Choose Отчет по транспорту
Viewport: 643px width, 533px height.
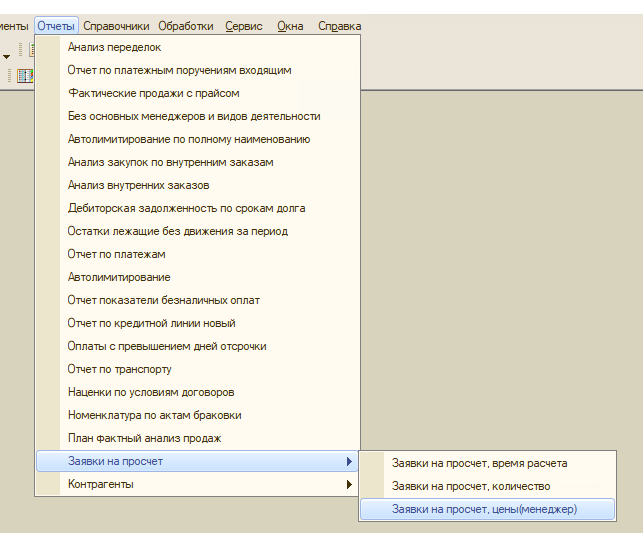pyautogui.click(x=198, y=369)
